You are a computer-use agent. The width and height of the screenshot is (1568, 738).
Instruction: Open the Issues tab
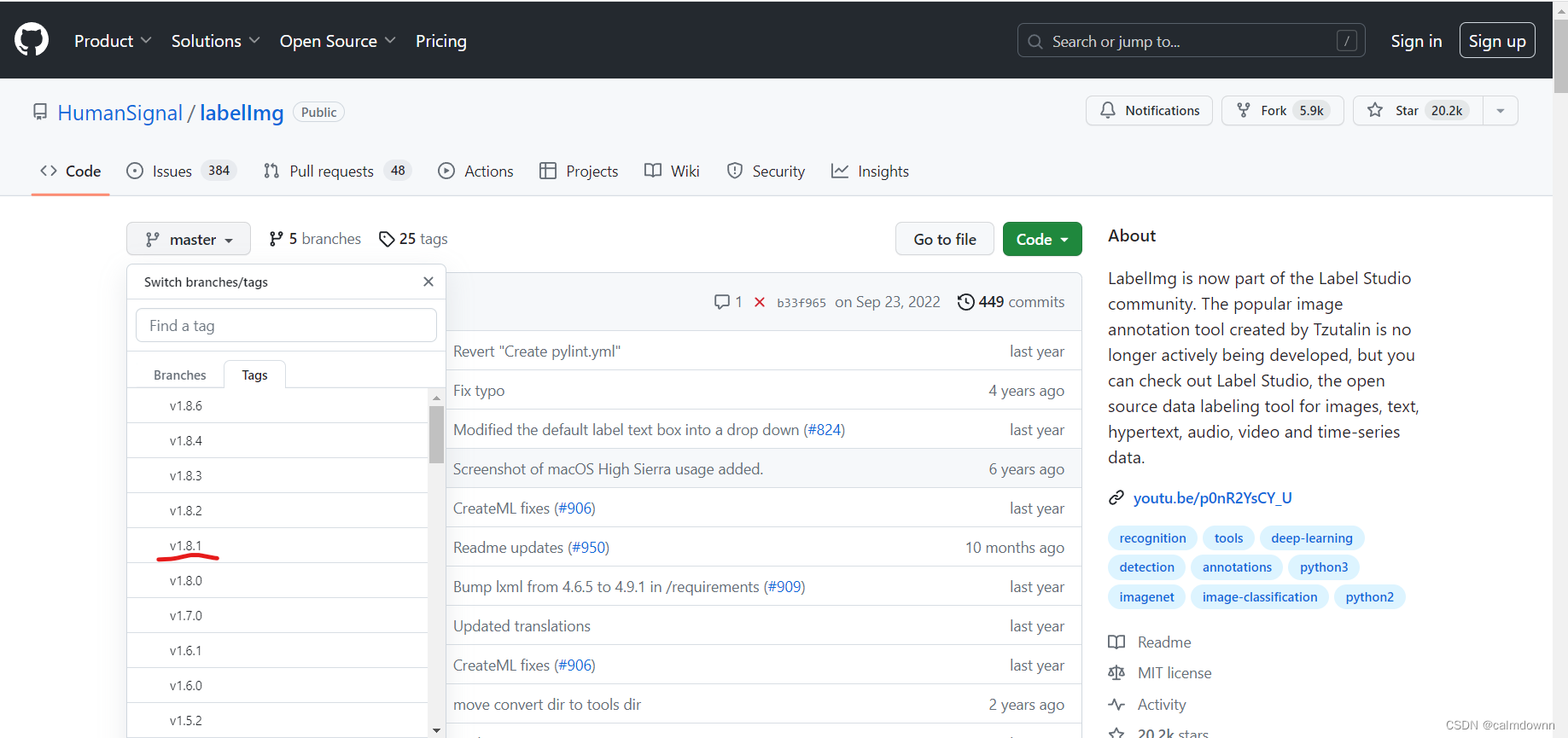181,171
